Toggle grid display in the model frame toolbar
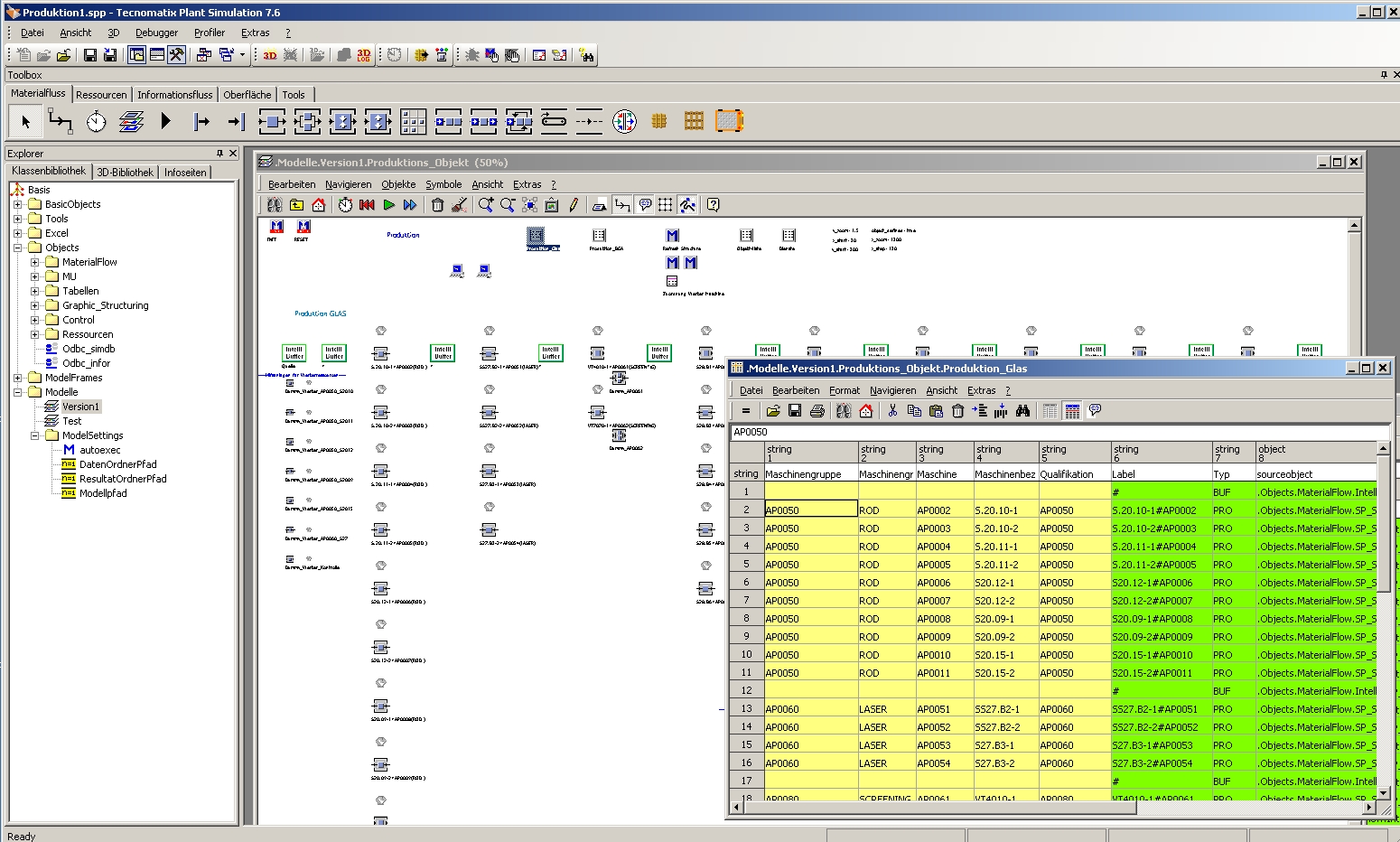The width and height of the screenshot is (1400, 842). 666,205
